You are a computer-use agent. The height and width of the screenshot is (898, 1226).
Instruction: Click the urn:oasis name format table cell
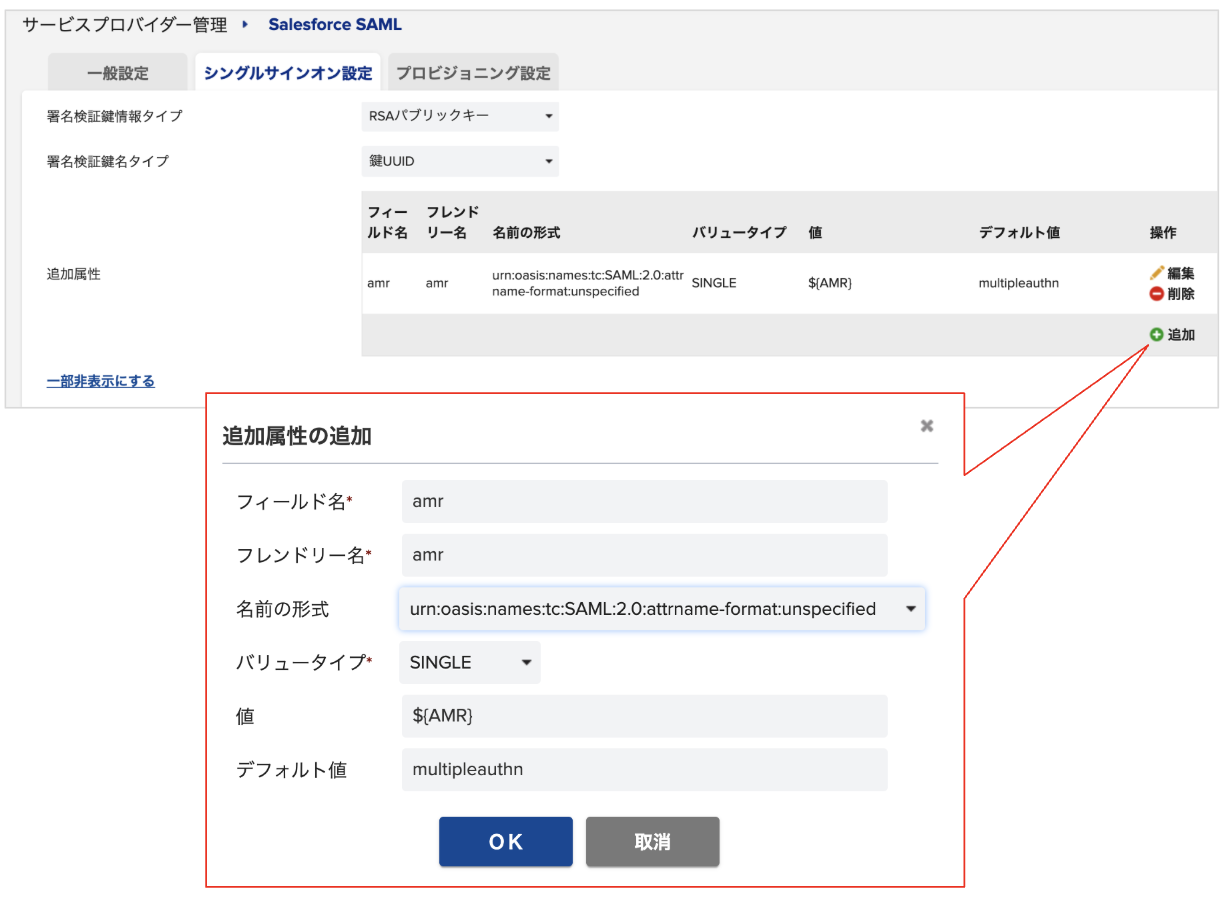(589, 283)
